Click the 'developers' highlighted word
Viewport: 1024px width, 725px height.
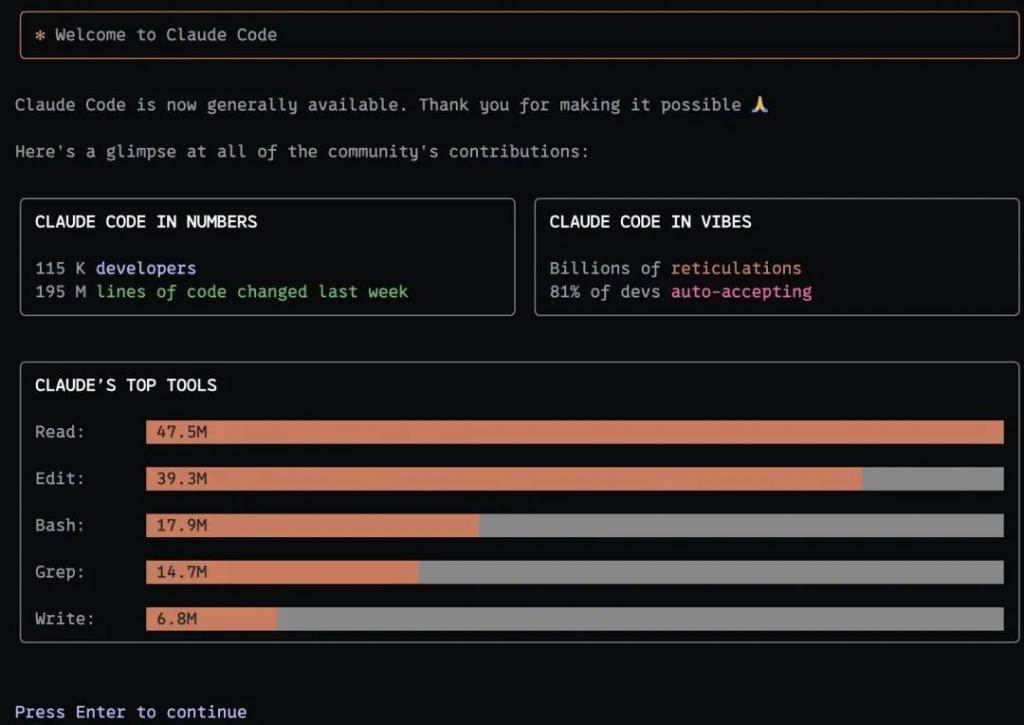pos(146,268)
